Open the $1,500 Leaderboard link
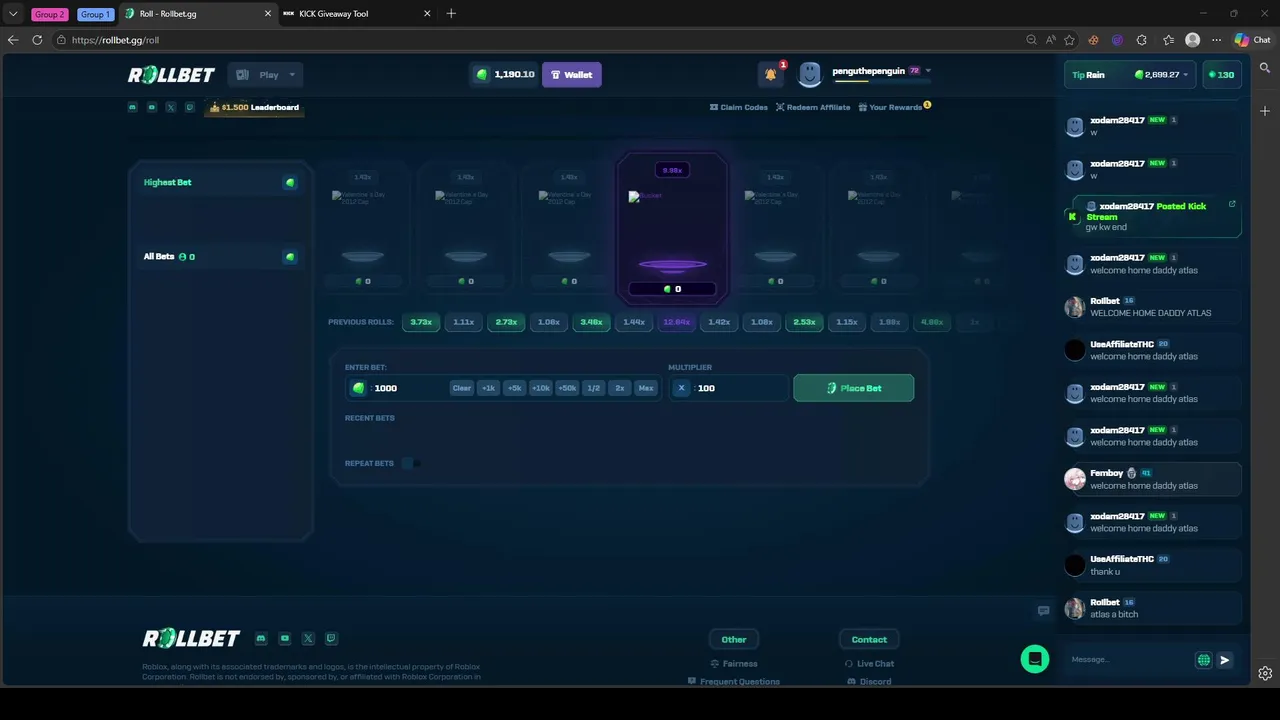1280x720 pixels. [x=254, y=107]
